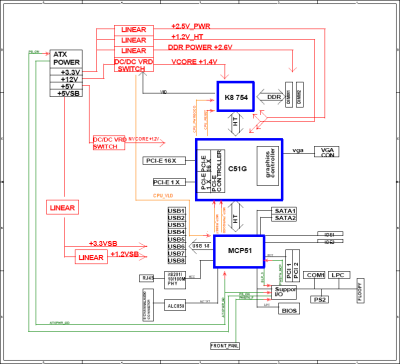Select the +12V rail row

(66, 79)
